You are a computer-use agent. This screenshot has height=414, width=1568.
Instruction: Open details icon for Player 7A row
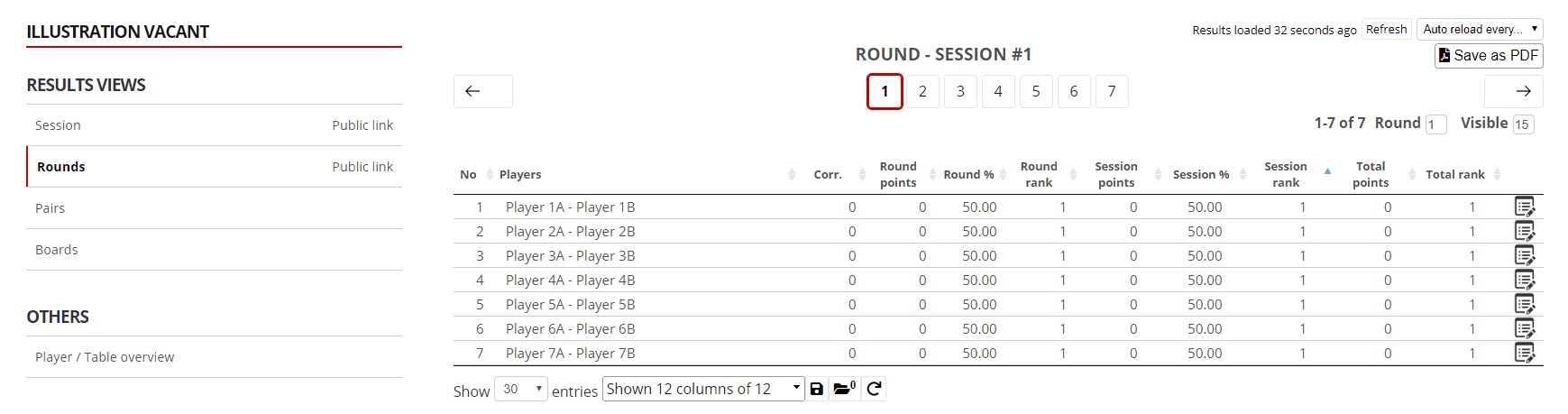[x=1524, y=354]
